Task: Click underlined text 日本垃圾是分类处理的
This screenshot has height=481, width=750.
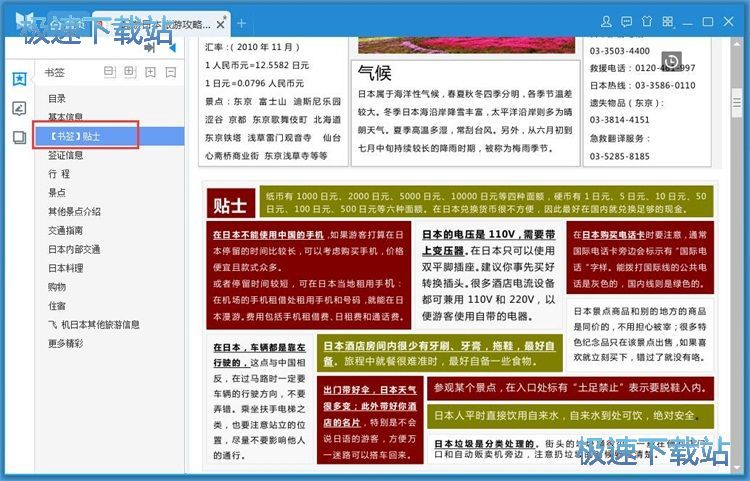Action: click(x=487, y=444)
